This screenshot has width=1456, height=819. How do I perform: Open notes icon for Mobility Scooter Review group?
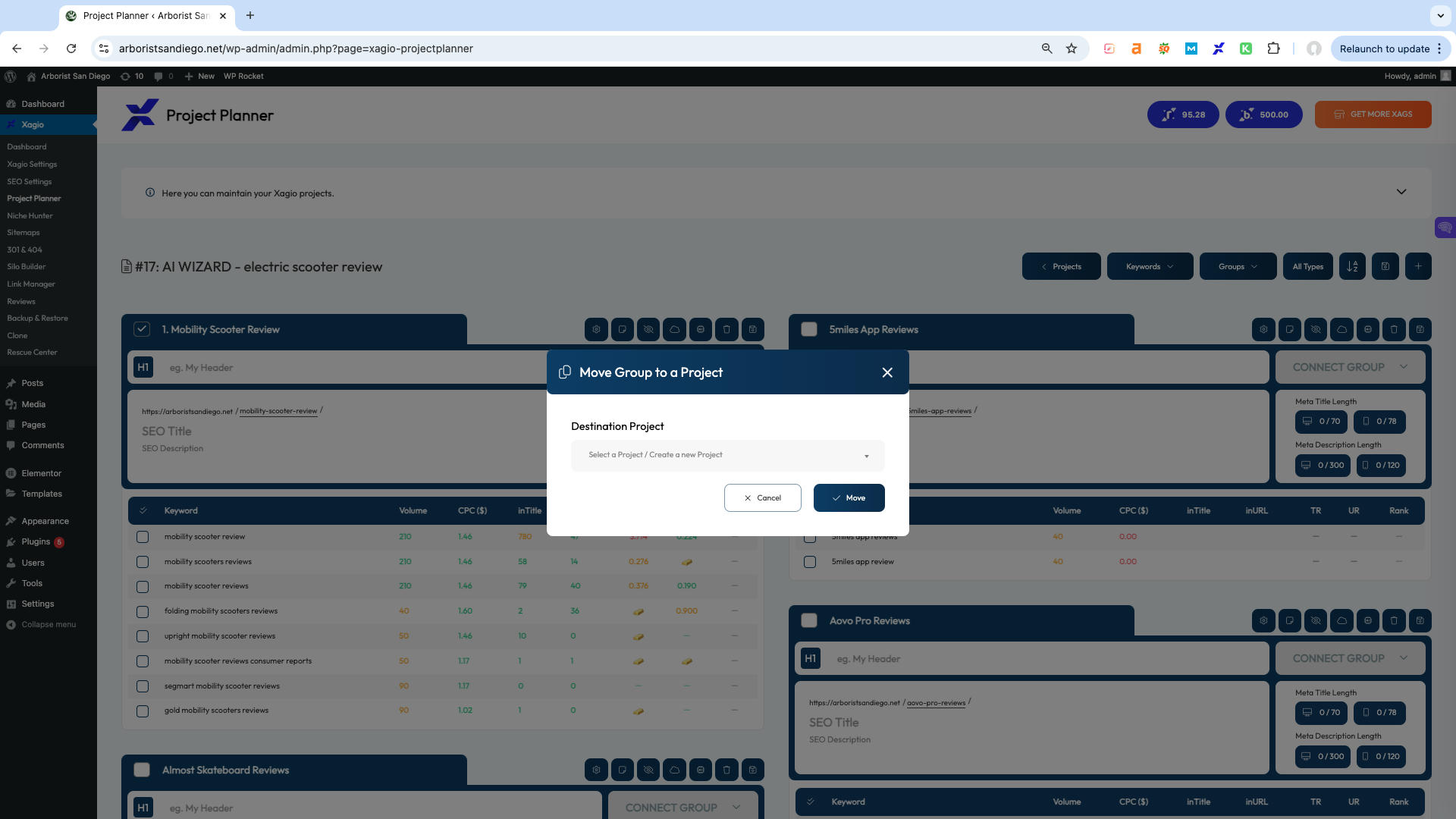point(622,329)
